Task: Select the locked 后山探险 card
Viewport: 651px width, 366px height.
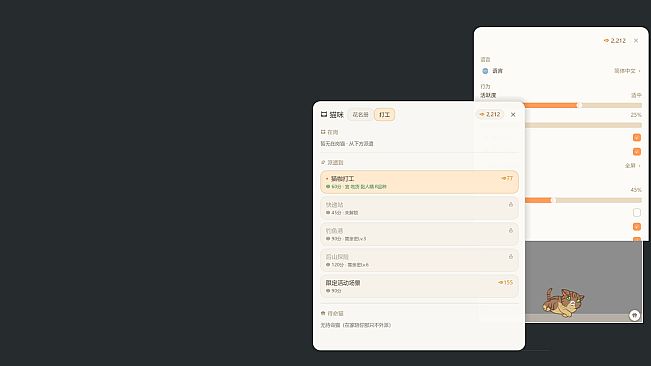Action: click(x=419, y=261)
